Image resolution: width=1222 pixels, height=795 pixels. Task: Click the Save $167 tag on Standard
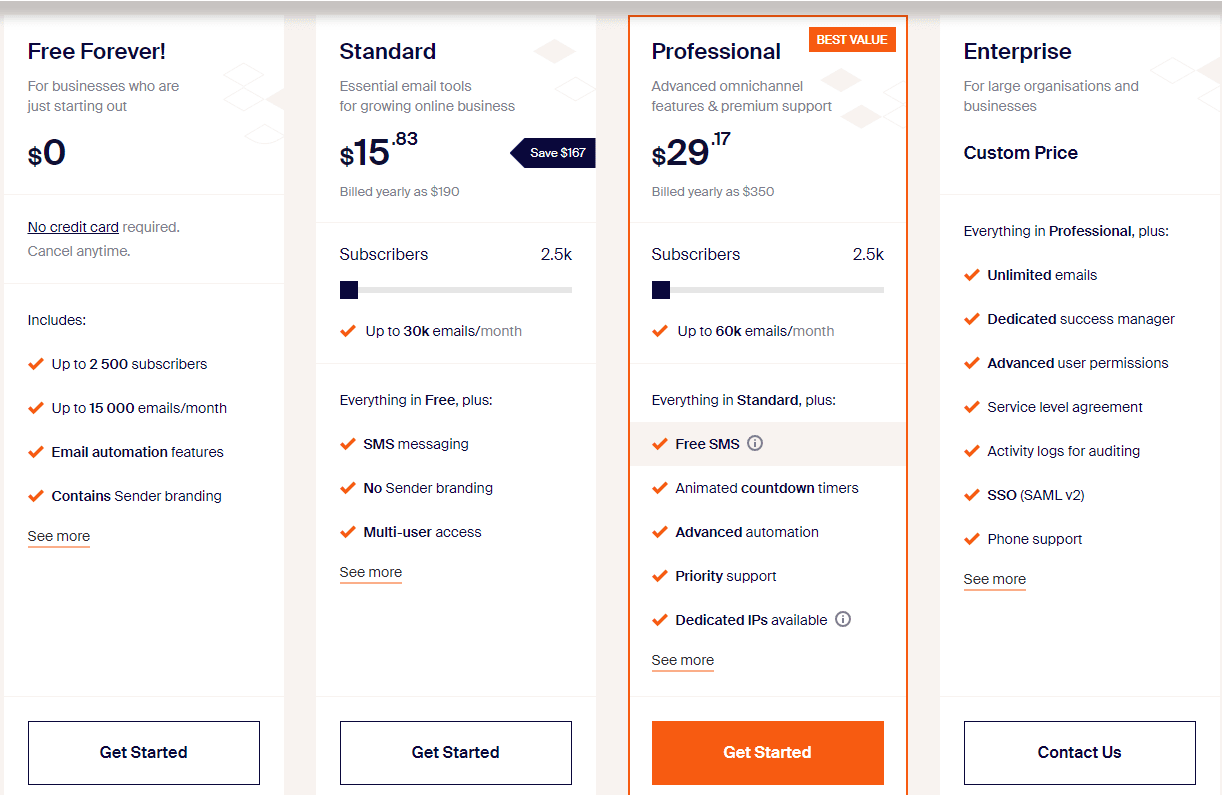click(553, 153)
